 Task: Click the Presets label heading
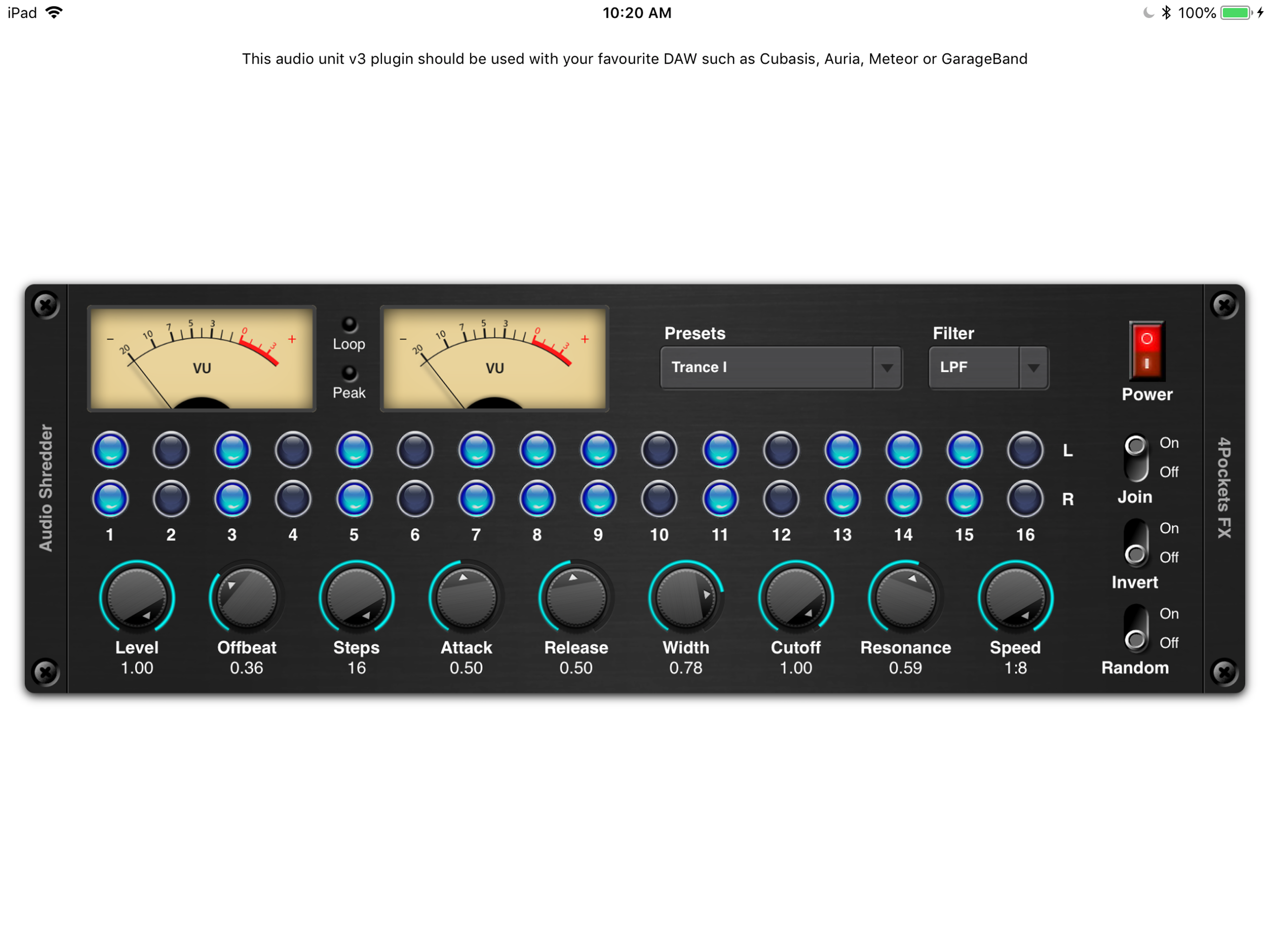695,333
